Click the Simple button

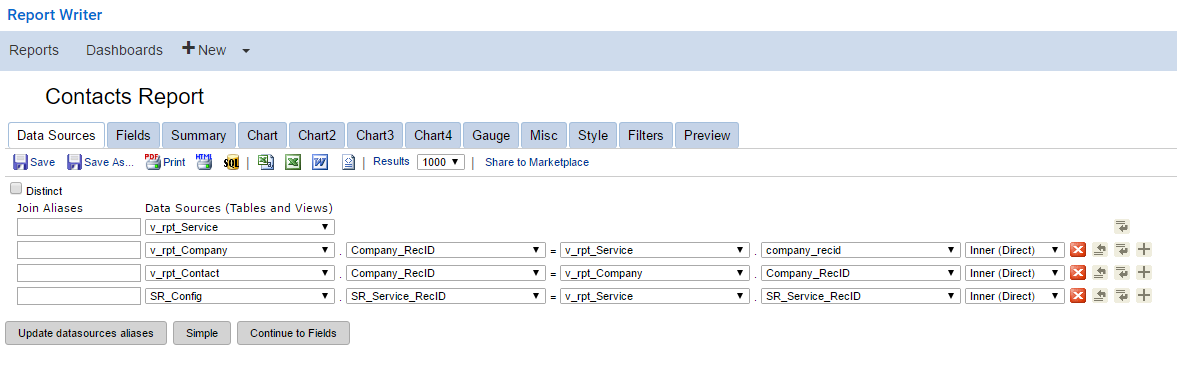[x=201, y=333]
